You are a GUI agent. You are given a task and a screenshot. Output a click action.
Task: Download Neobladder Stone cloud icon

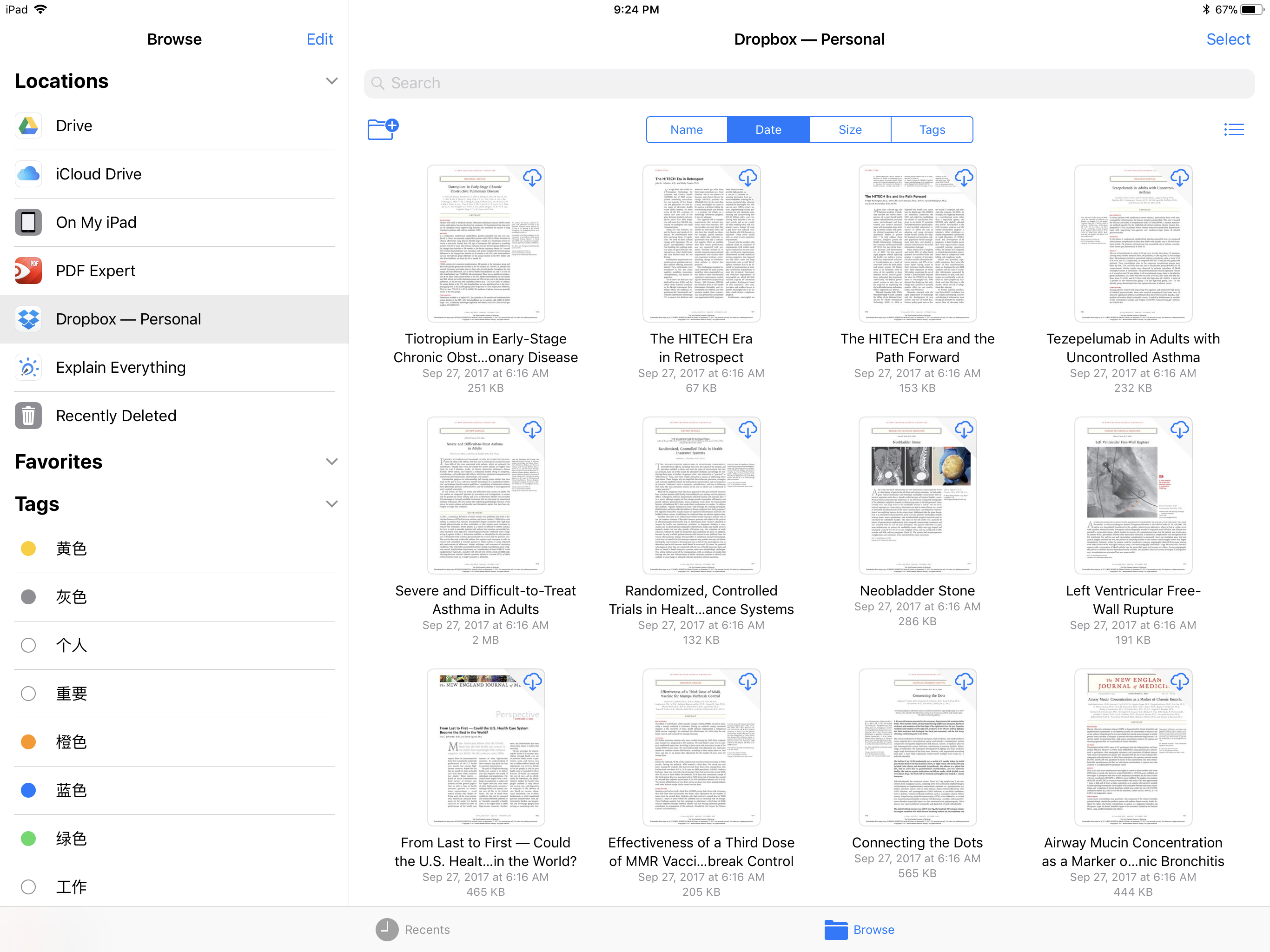pos(963,430)
